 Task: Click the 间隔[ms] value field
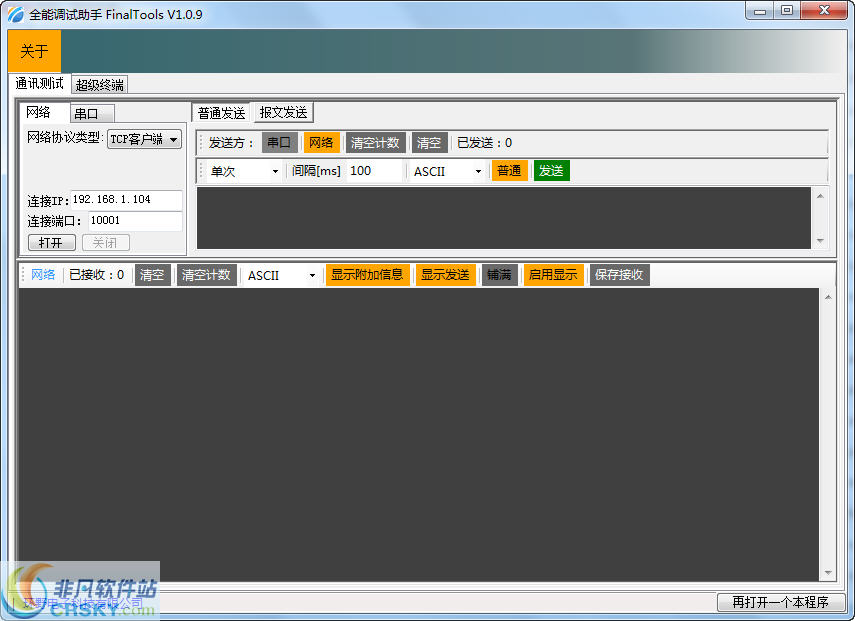click(x=375, y=171)
